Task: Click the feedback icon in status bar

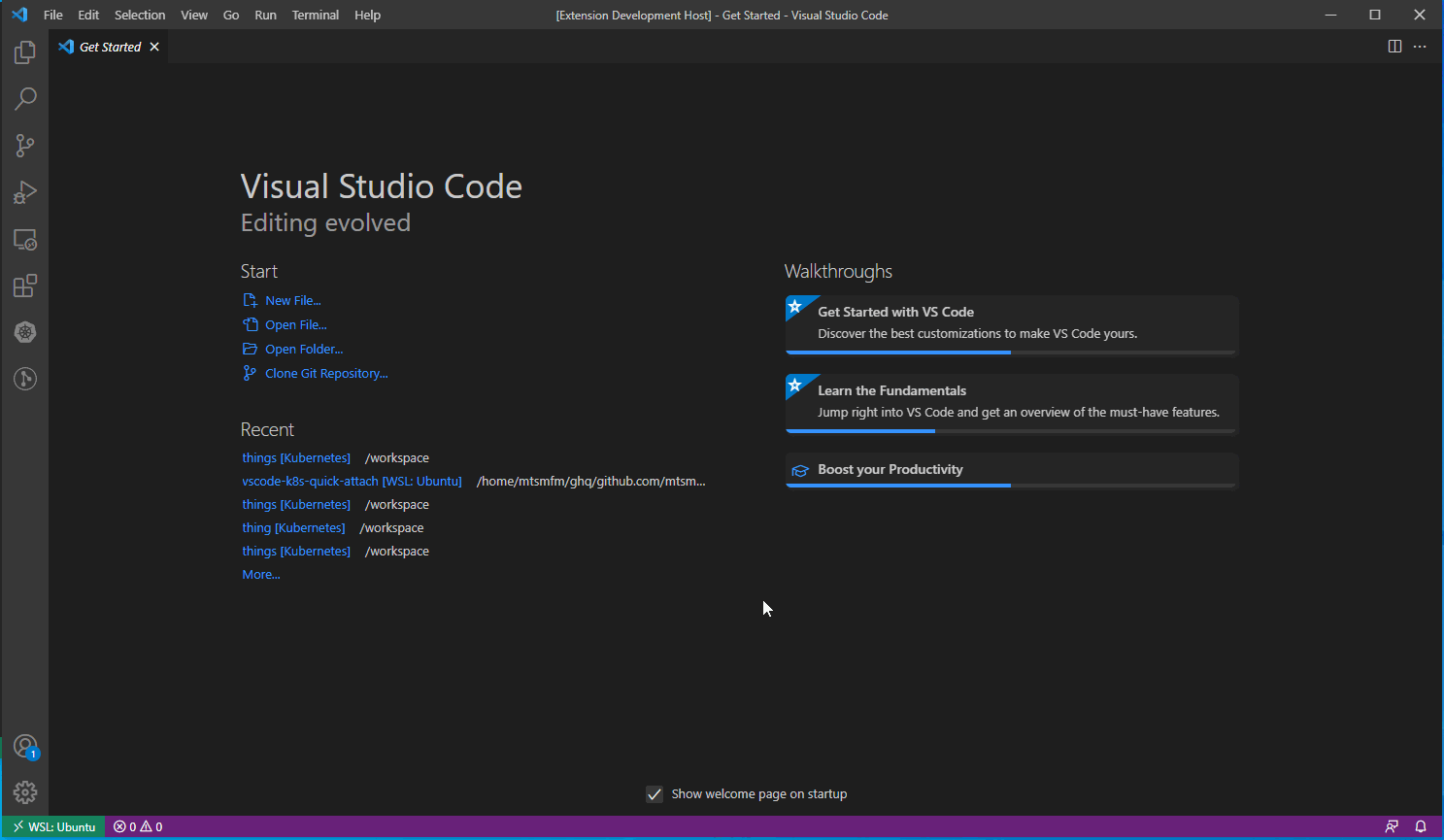Action: point(1392,826)
